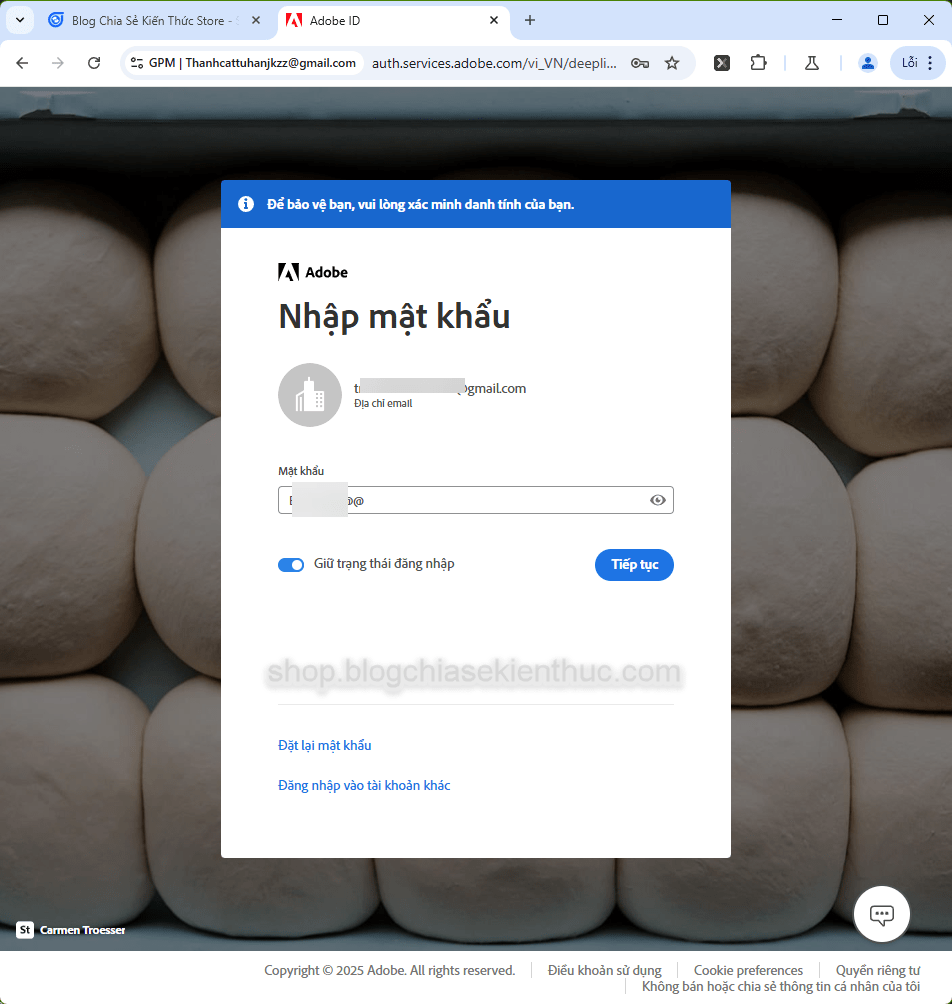Screen dimensions: 952x1004
Task: Open site information icon in address bar
Action: coord(136,63)
